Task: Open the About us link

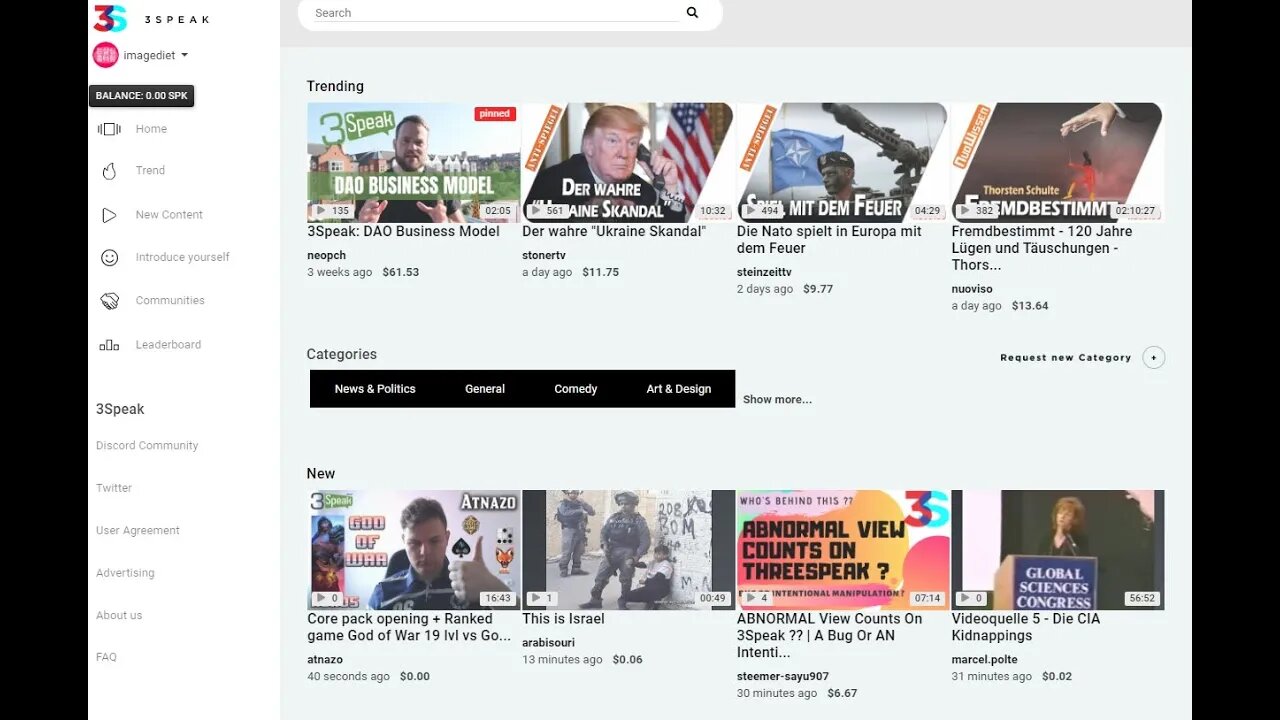Action: 119,616
